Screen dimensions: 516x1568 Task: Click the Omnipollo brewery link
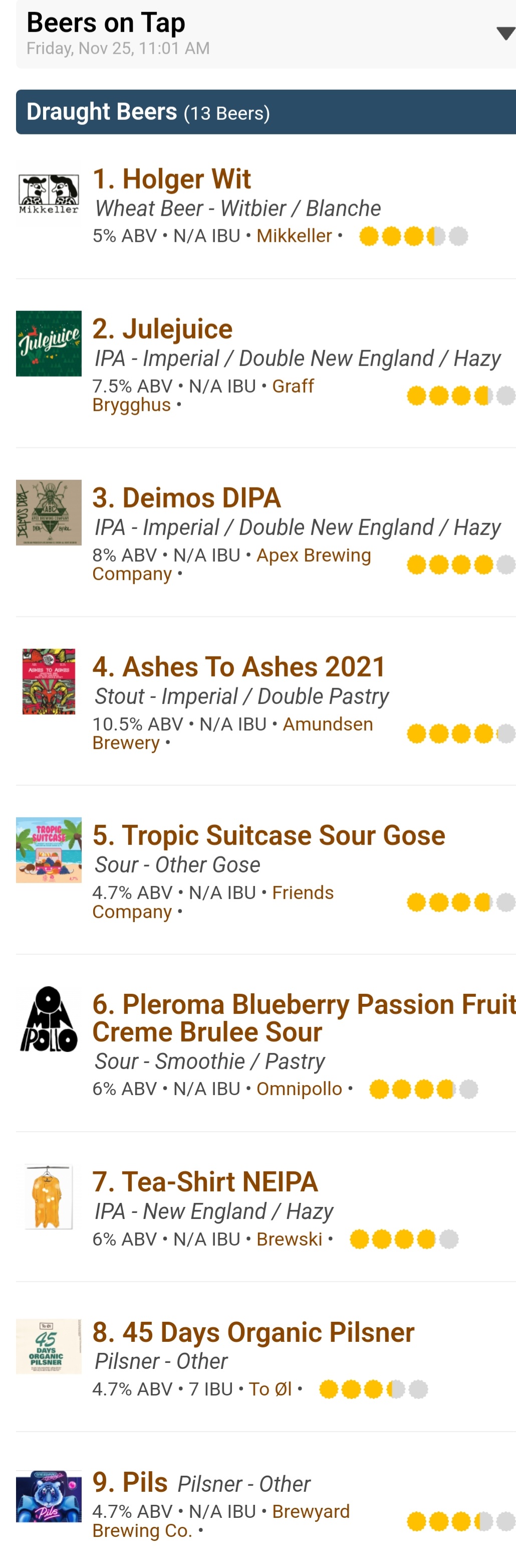point(299,1088)
